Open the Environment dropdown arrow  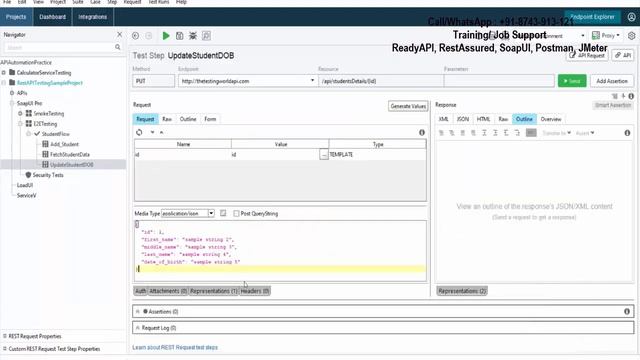click(x=582, y=36)
